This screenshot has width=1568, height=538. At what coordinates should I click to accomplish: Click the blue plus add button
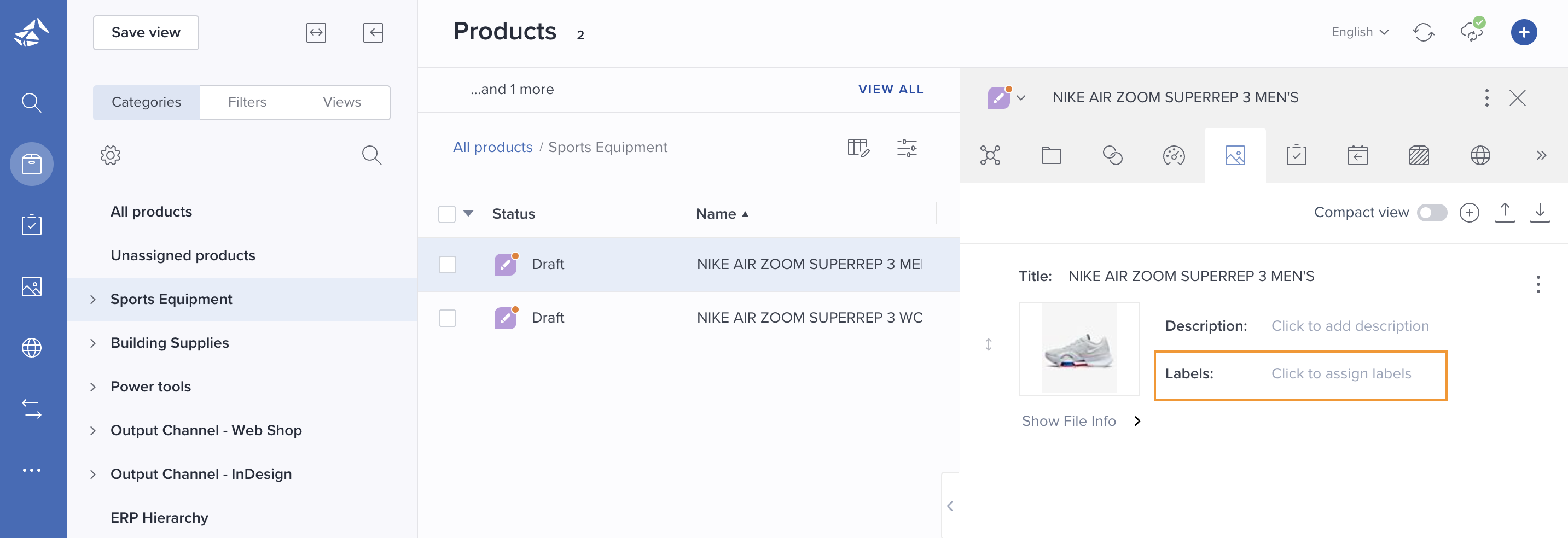coord(1524,32)
